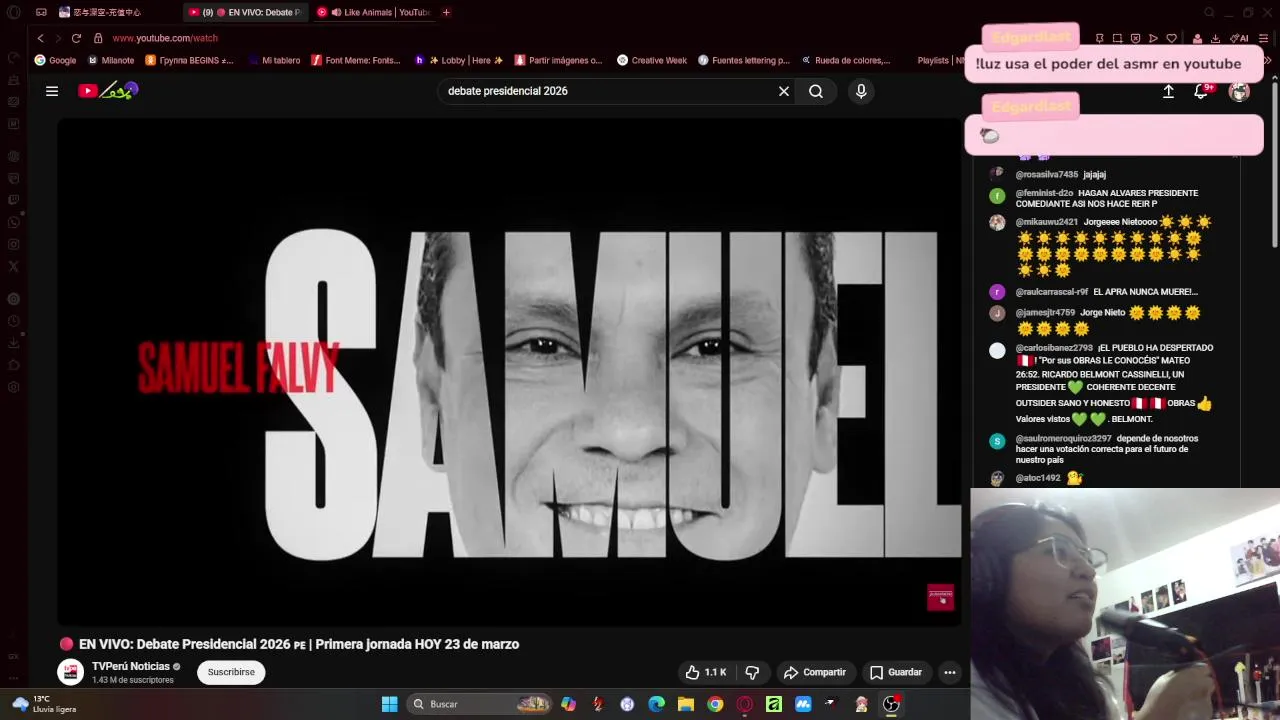Start voice search with the microphone
The width and height of the screenshot is (1280, 720).
[861, 91]
